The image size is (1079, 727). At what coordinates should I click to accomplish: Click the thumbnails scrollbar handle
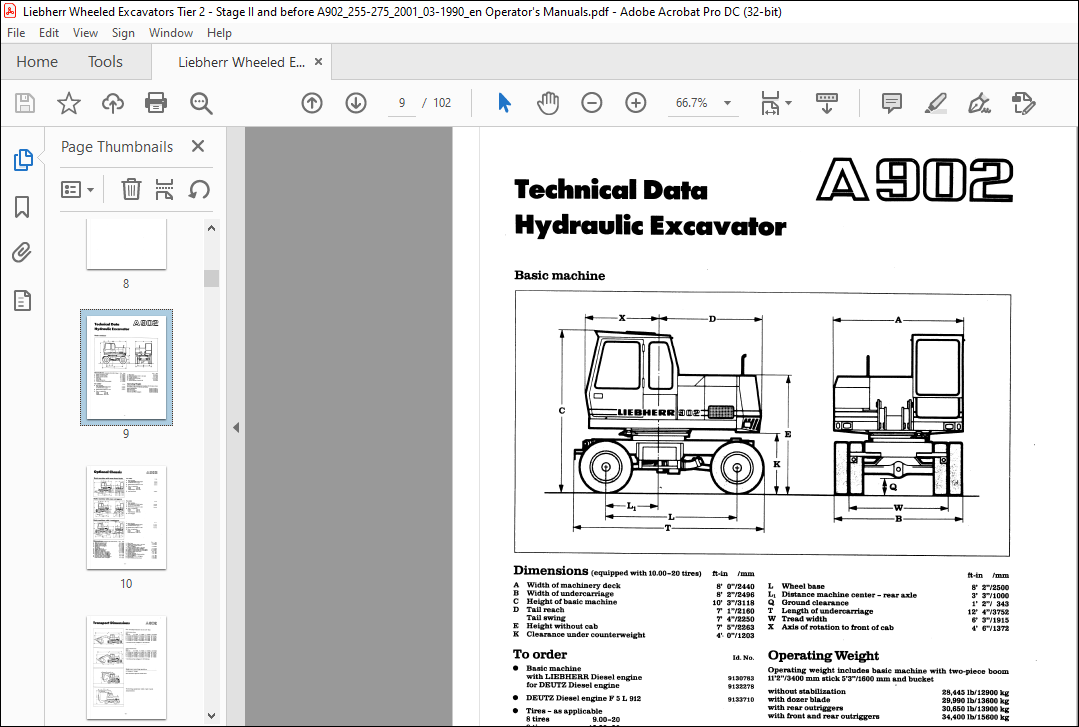tap(211, 278)
